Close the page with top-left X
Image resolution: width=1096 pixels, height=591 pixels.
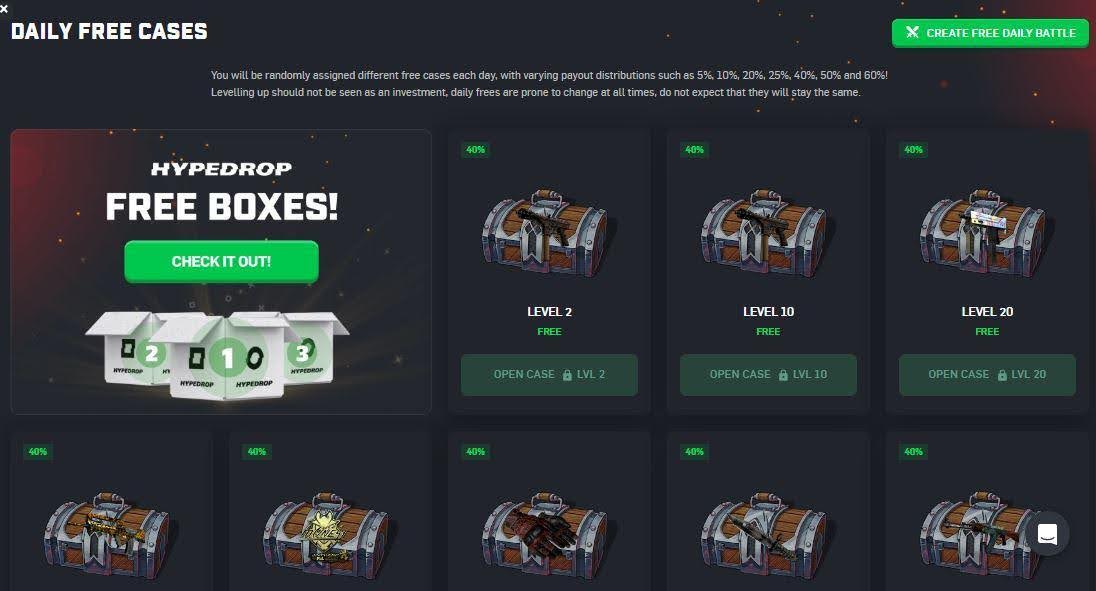[x=4, y=8]
